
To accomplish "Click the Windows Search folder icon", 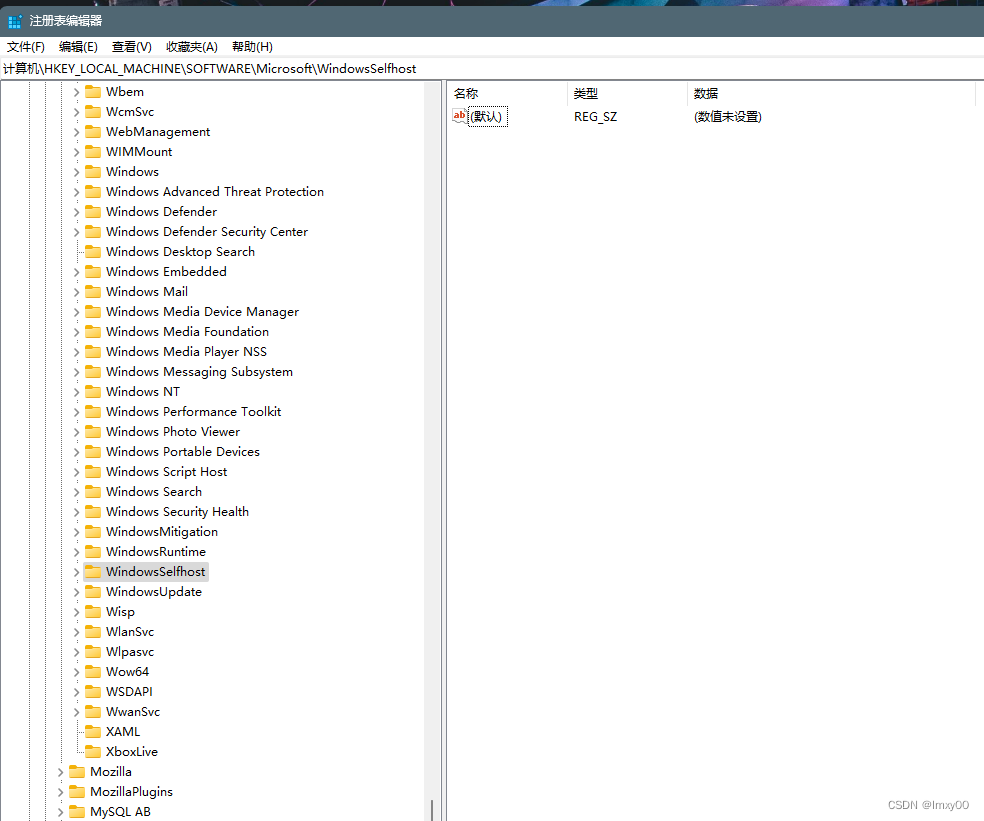I will pos(93,491).
